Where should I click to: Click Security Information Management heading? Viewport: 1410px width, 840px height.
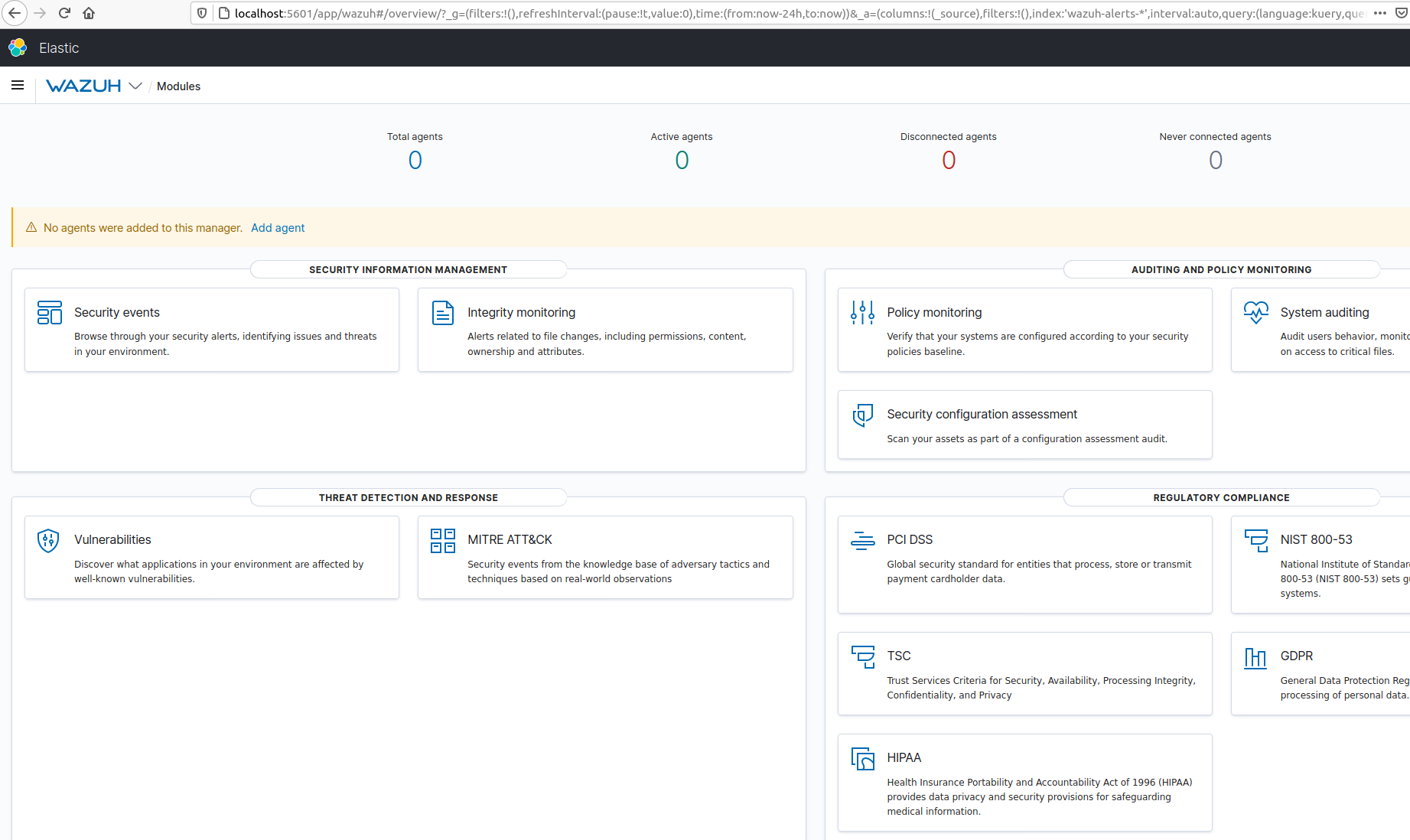point(408,269)
